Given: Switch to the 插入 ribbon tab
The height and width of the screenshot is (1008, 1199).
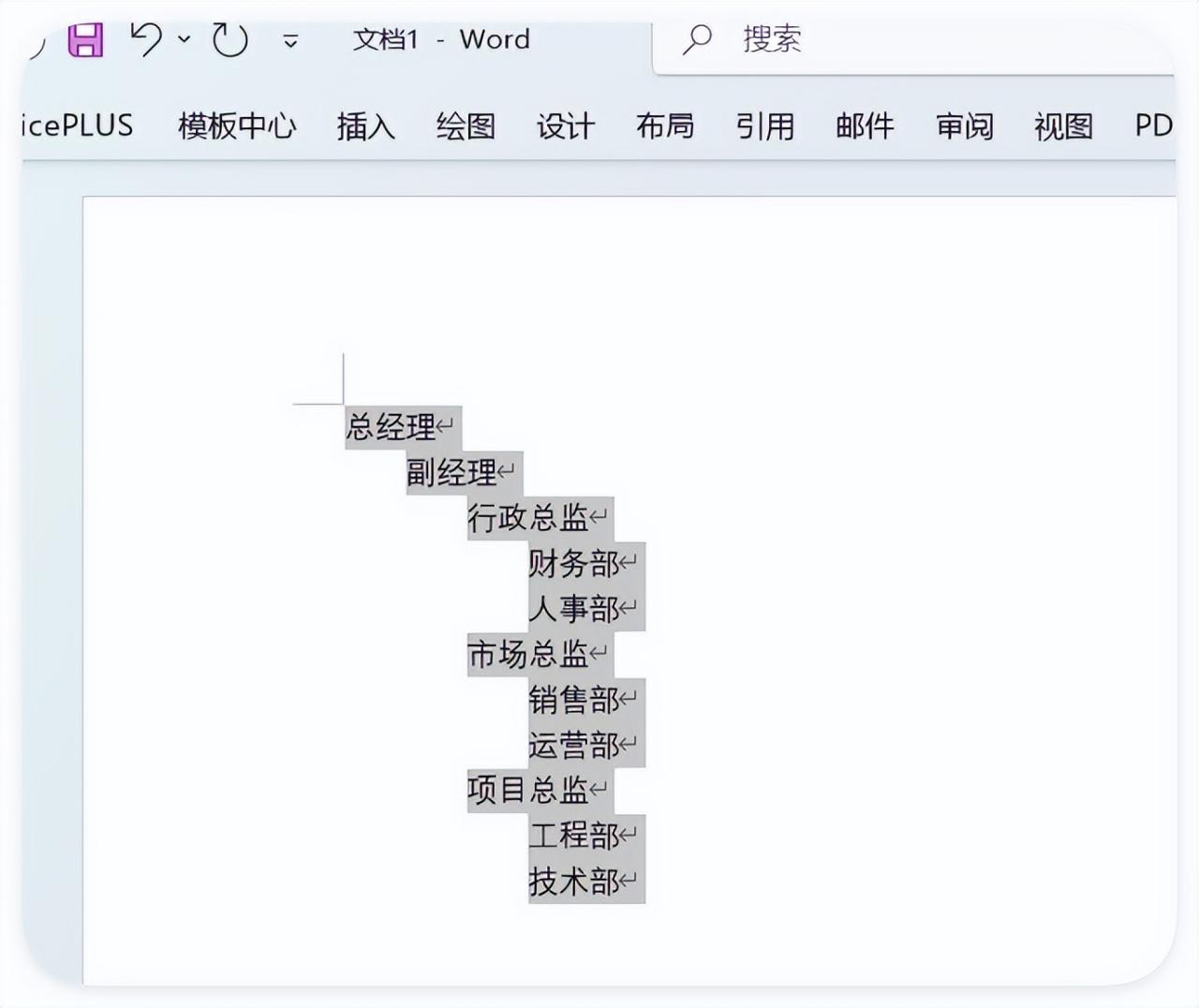Looking at the screenshot, I should click(x=364, y=126).
